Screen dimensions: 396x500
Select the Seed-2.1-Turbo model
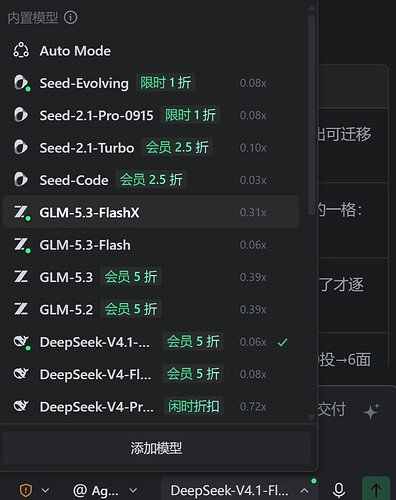pos(151,148)
